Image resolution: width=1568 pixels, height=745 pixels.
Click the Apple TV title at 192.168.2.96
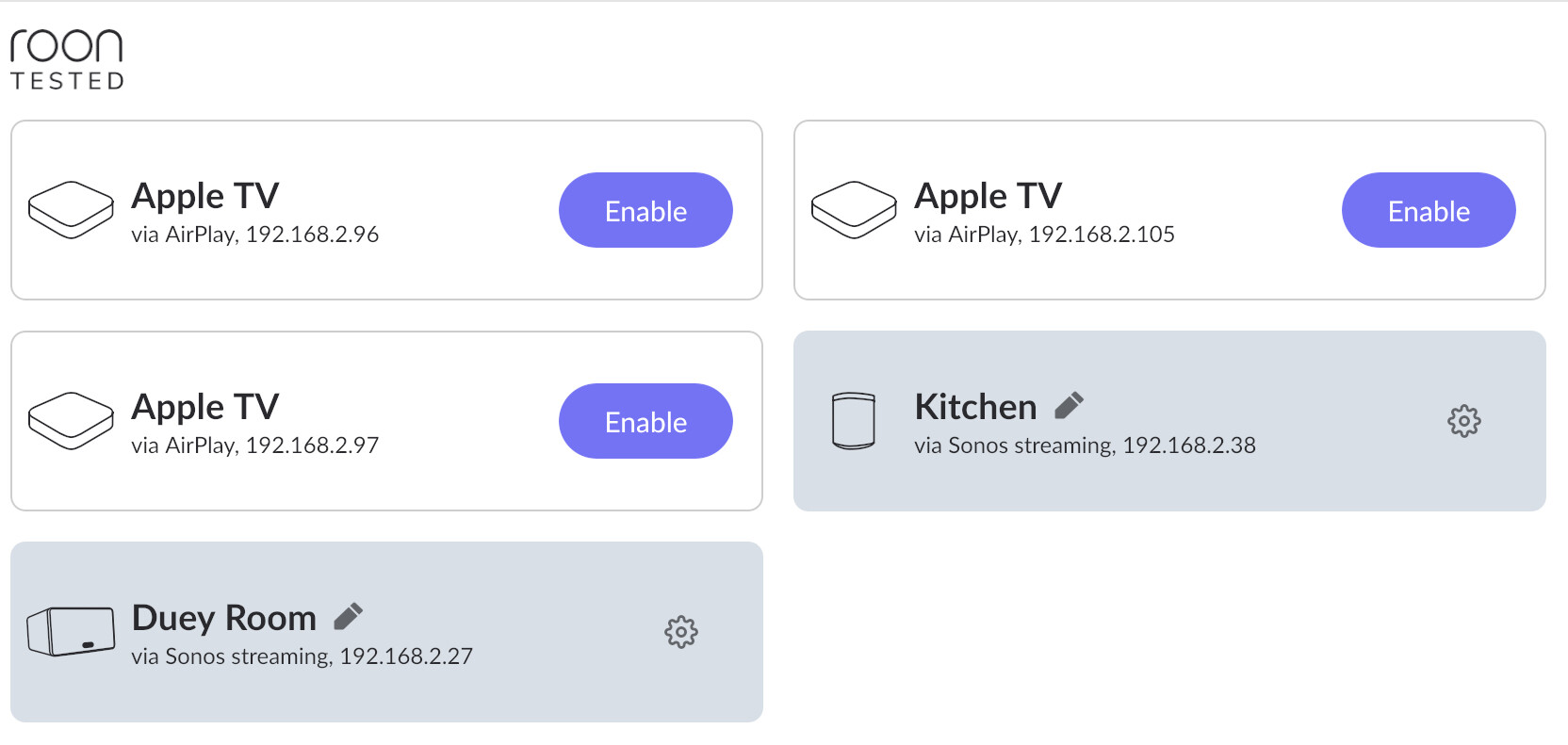[x=204, y=196]
